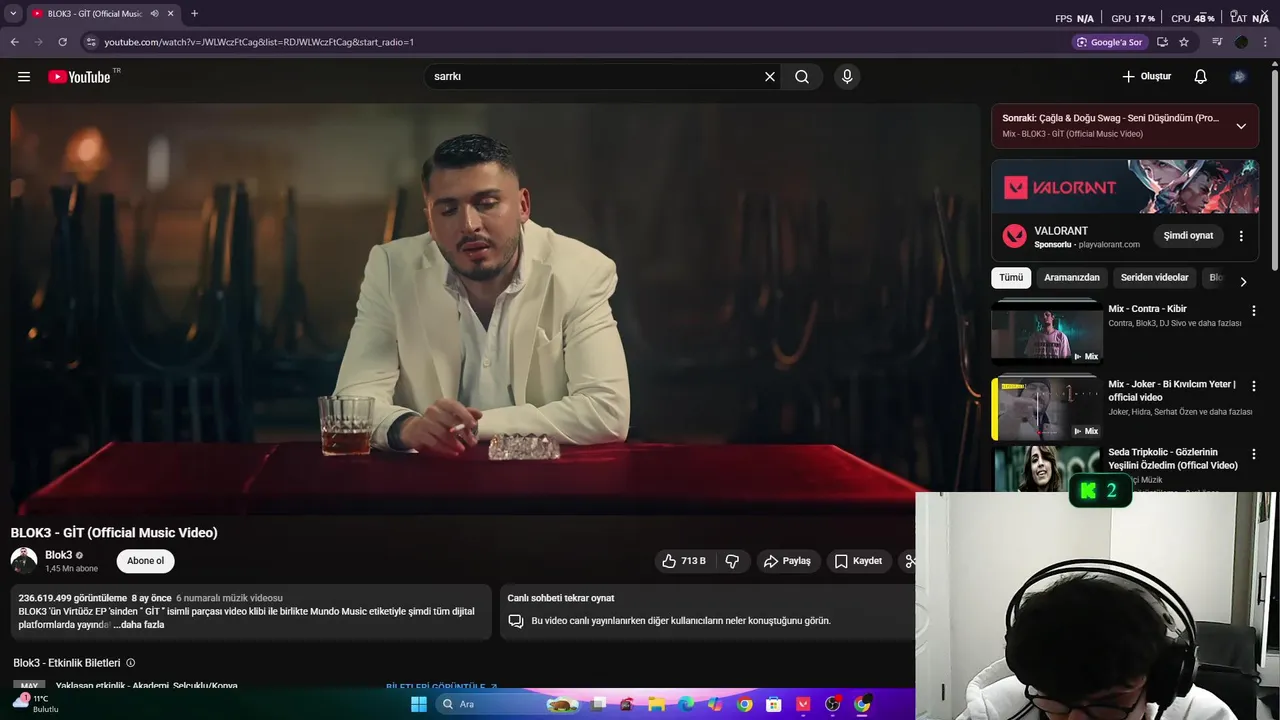Open options for Mix - Contra - Kibir

[1254, 311]
